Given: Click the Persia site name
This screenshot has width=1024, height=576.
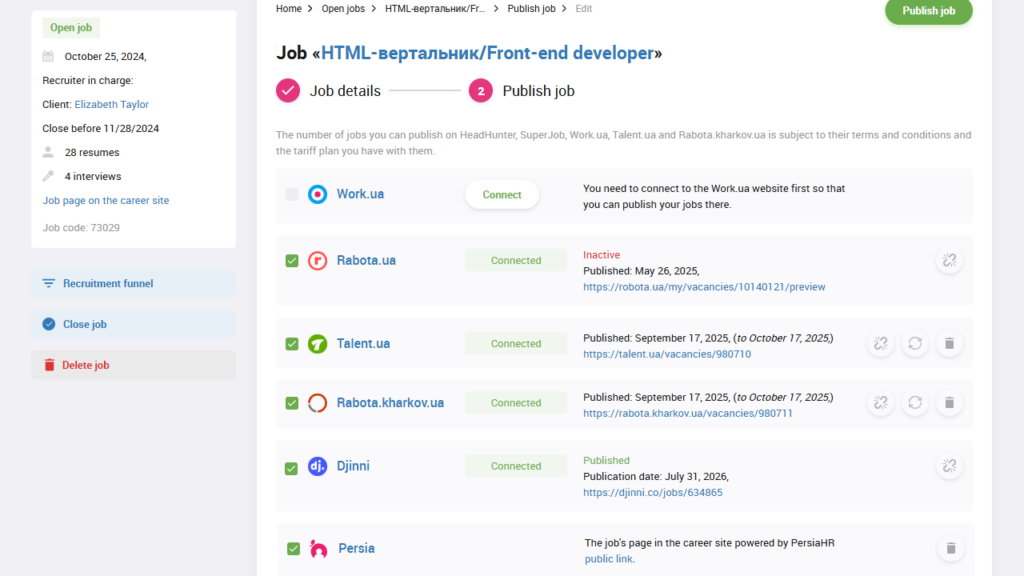Looking at the screenshot, I should click(357, 549).
